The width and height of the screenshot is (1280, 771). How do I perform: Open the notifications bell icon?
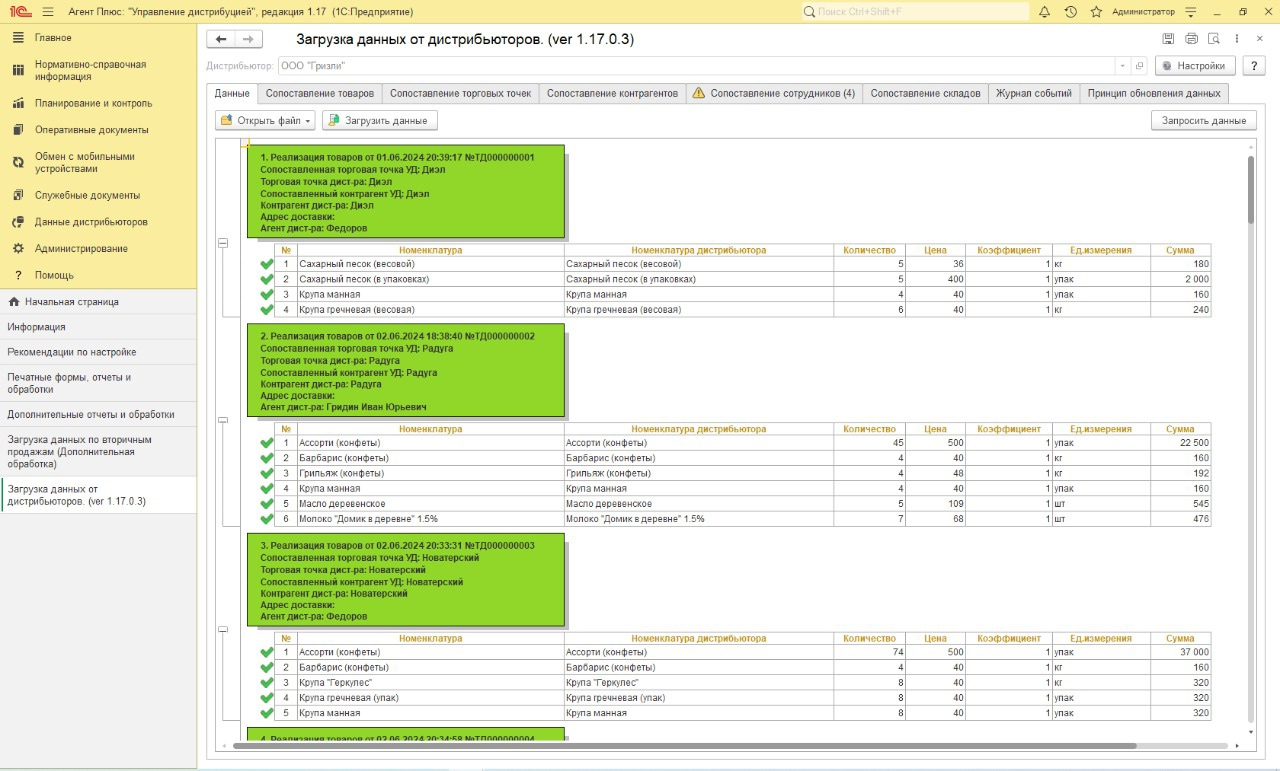pyautogui.click(x=1044, y=12)
